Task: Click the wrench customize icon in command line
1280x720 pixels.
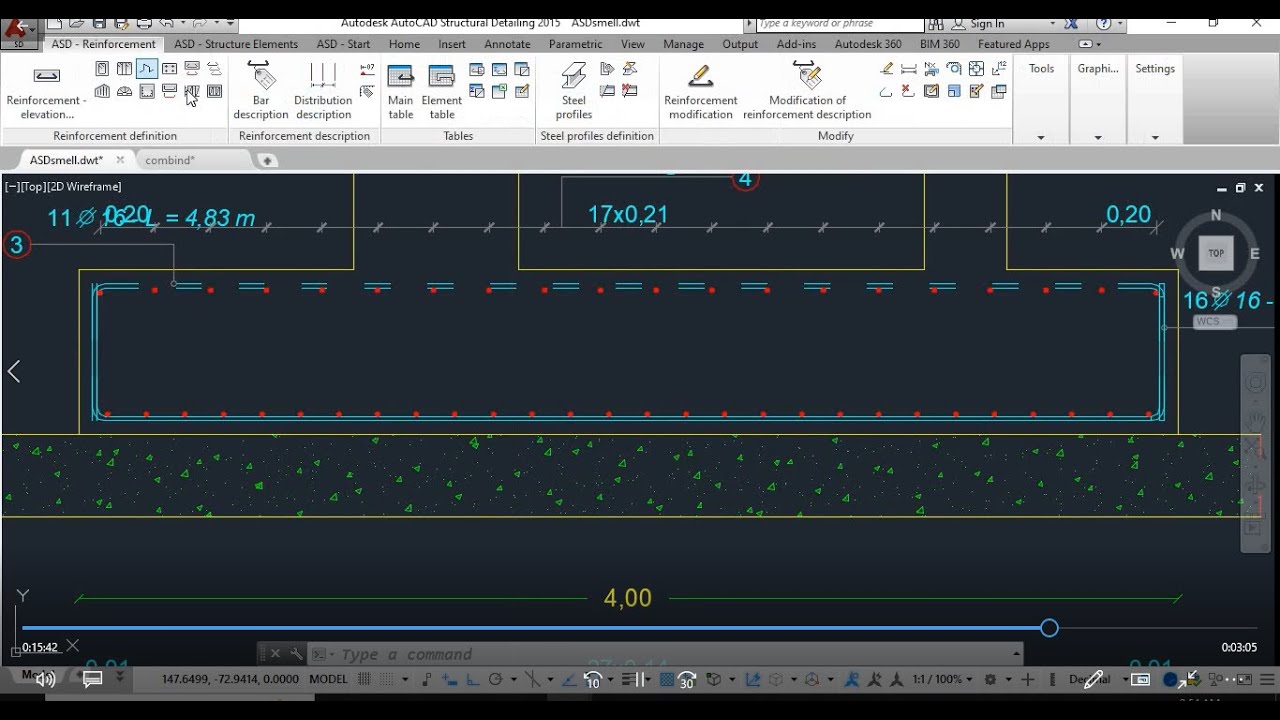Action: point(296,654)
